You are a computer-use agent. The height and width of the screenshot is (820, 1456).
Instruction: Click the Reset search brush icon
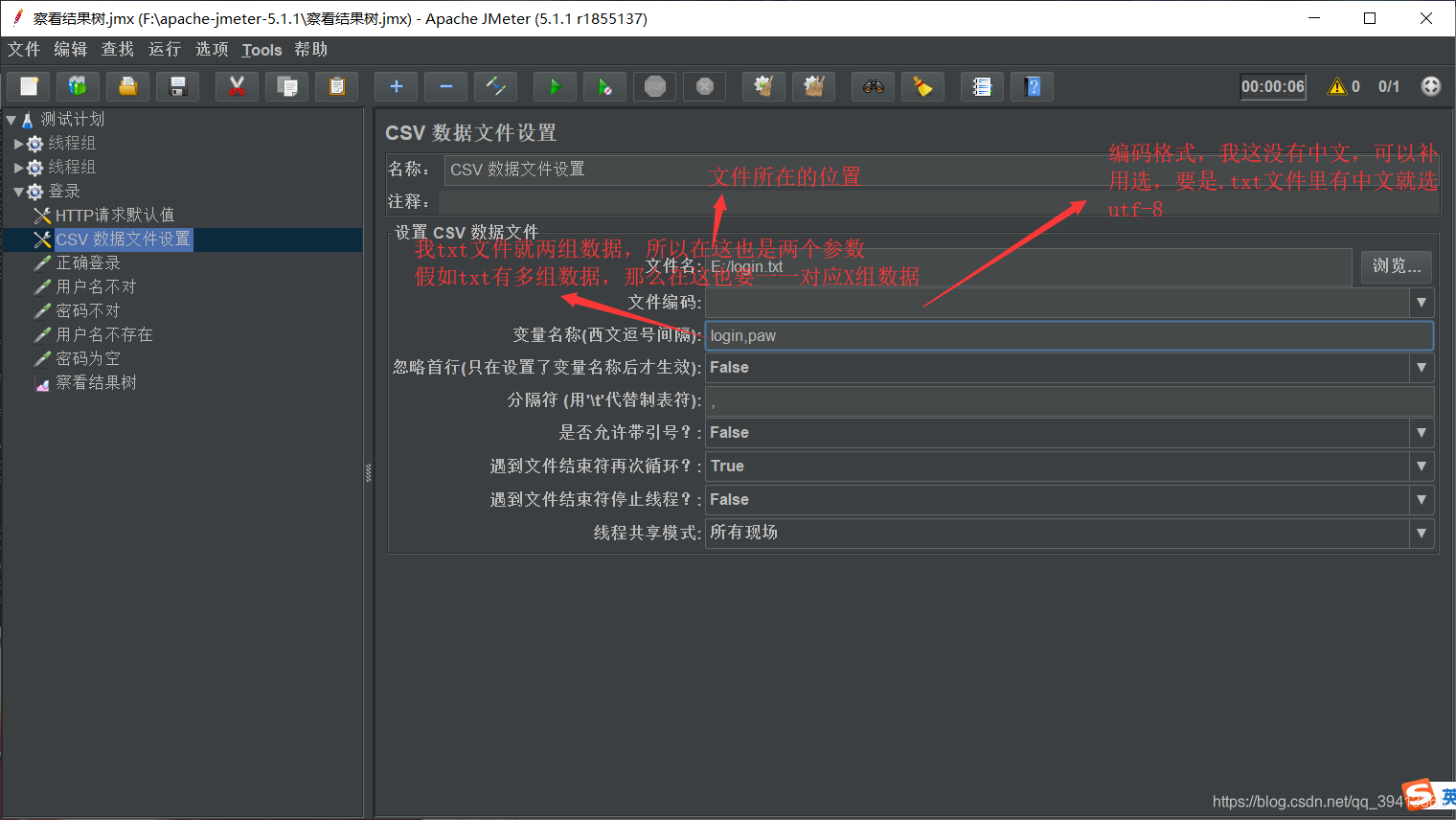pos(923,86)
